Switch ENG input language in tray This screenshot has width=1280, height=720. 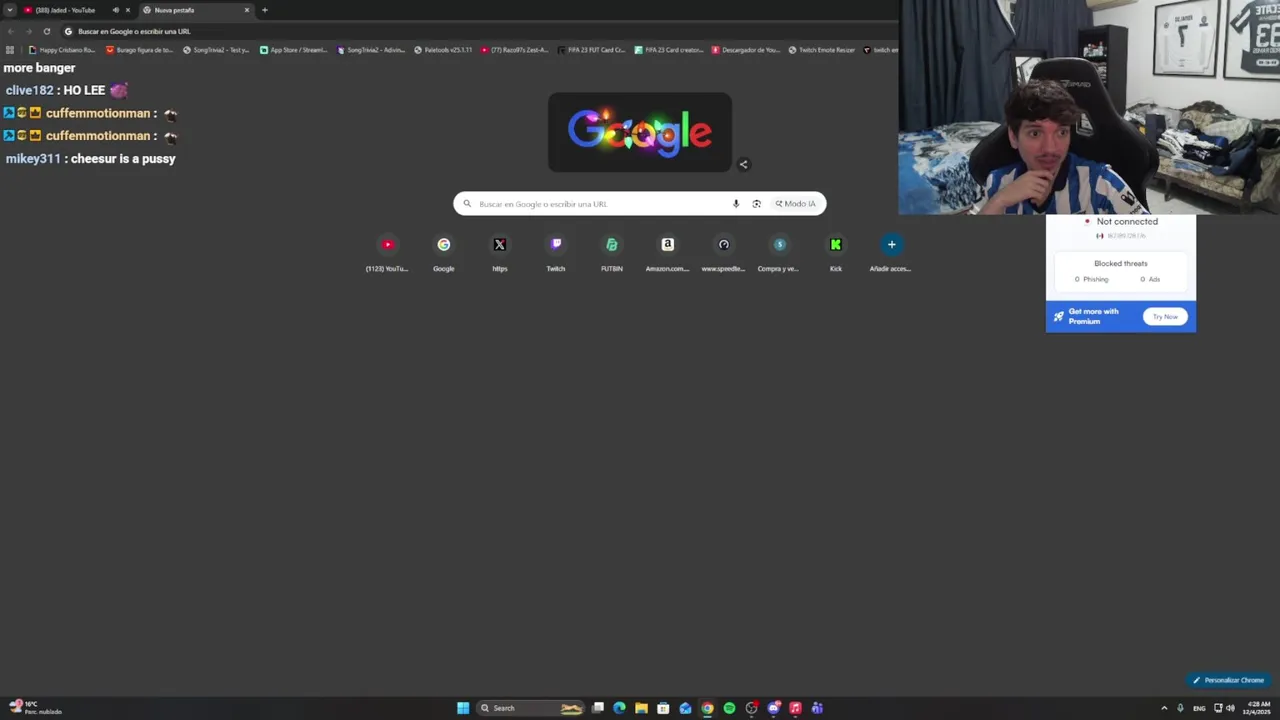pos(1199,708)
